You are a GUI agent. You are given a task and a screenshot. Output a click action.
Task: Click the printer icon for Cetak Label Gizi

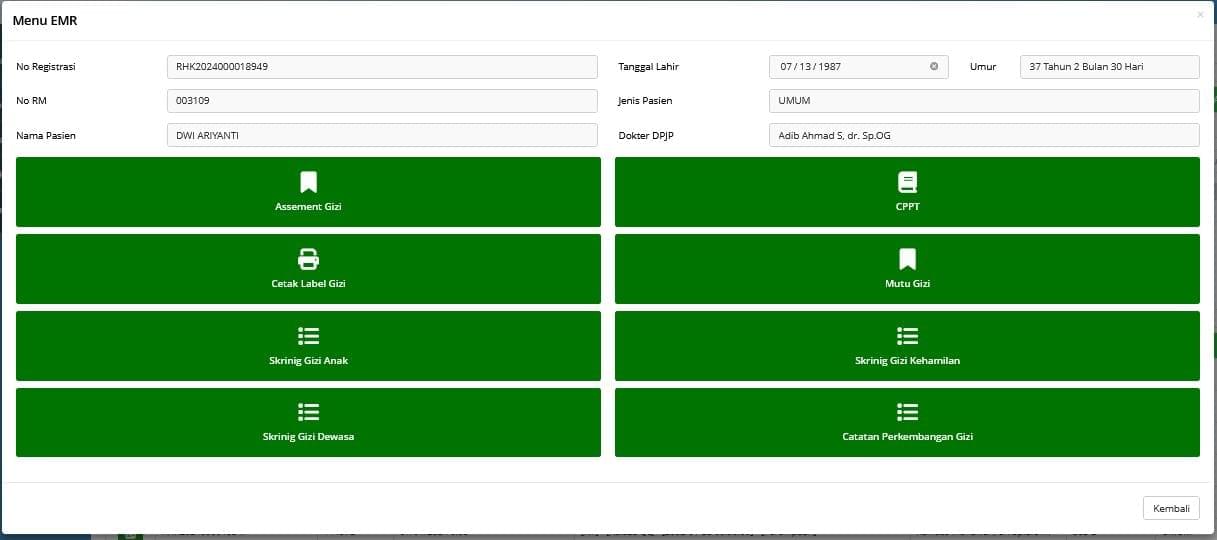point(308,259)
